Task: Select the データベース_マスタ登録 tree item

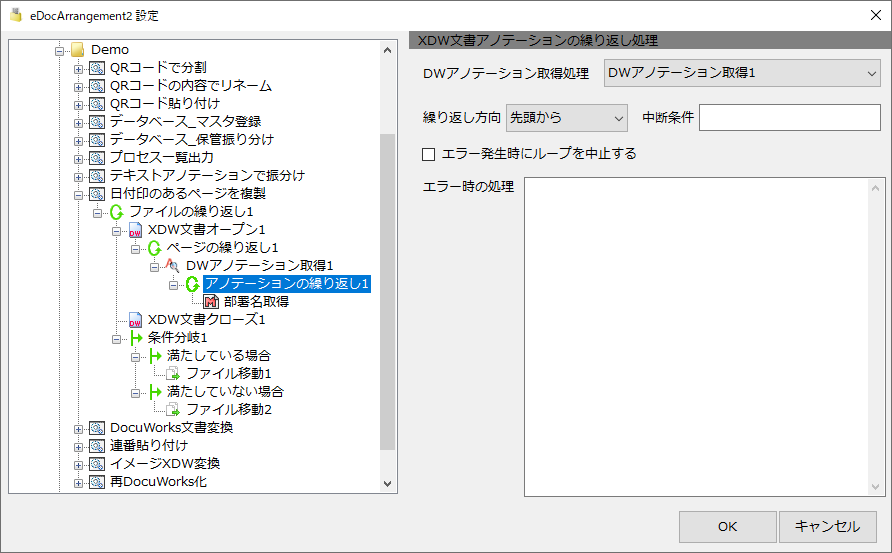Action: pyautogui.click(x=185, y=122)
